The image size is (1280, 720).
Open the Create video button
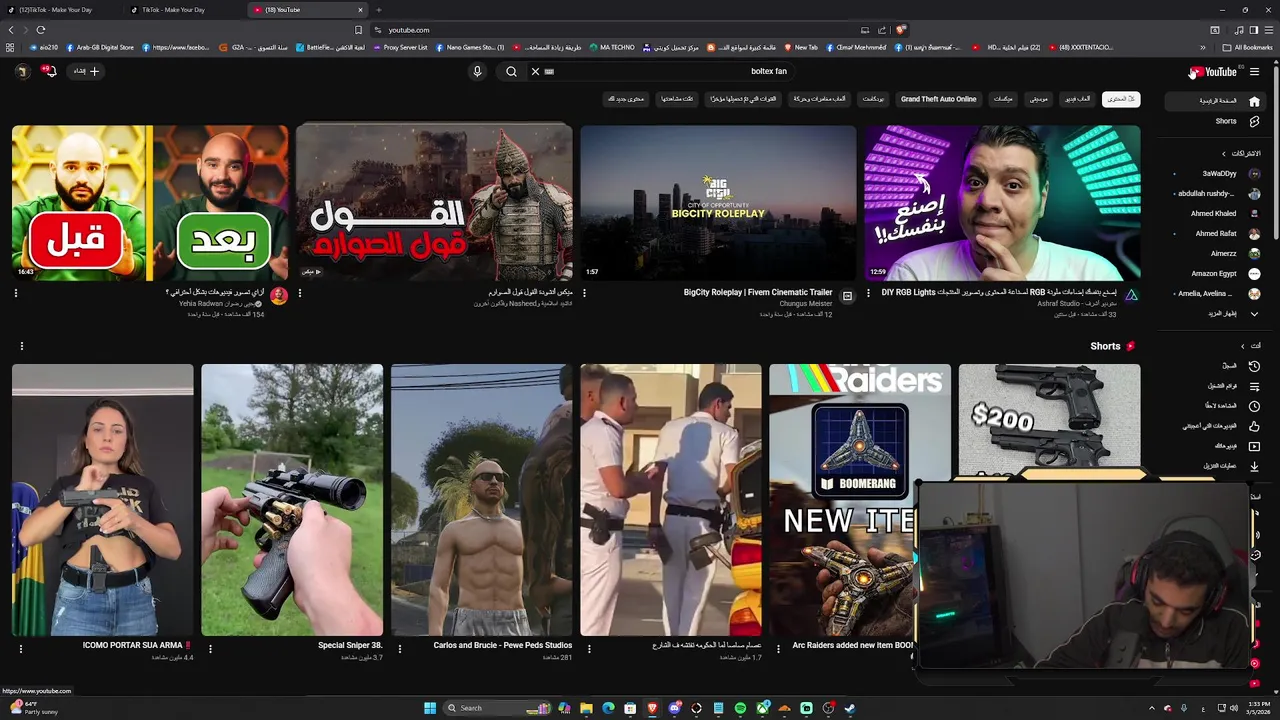pos(86,71)
